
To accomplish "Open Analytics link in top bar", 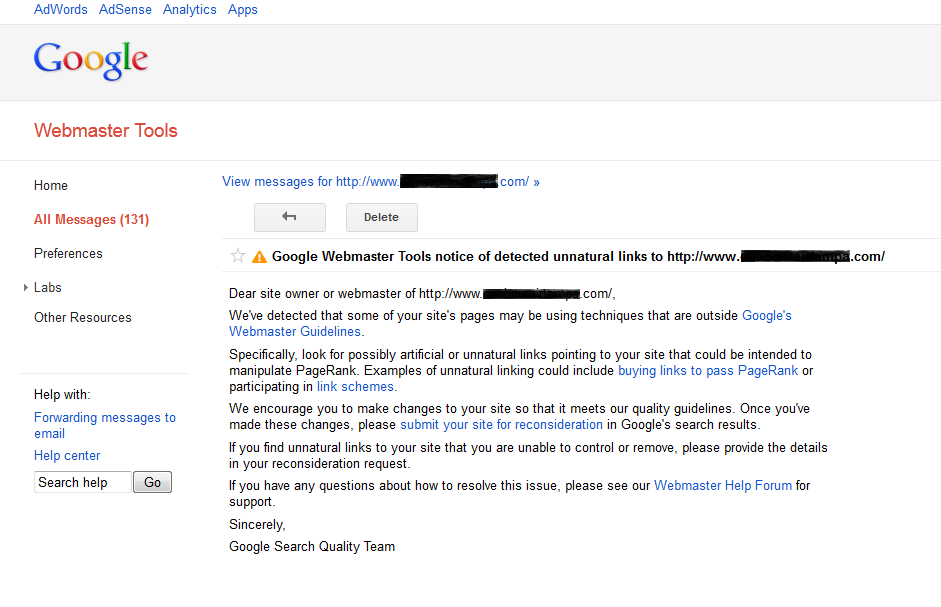I will click(x=190, y=10).
